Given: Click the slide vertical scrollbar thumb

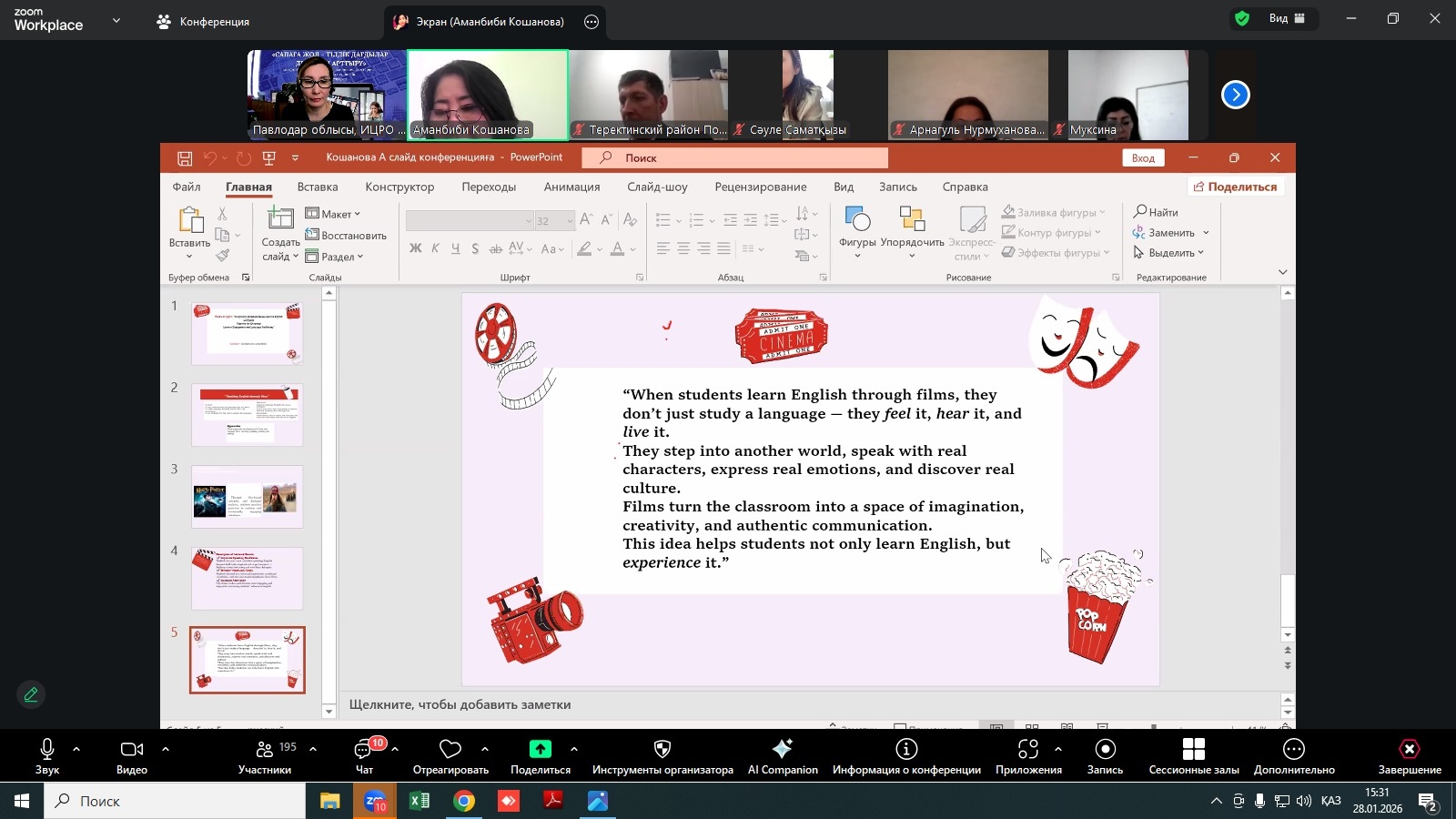Looking at the screenshot, I should tap(1287, 599).
